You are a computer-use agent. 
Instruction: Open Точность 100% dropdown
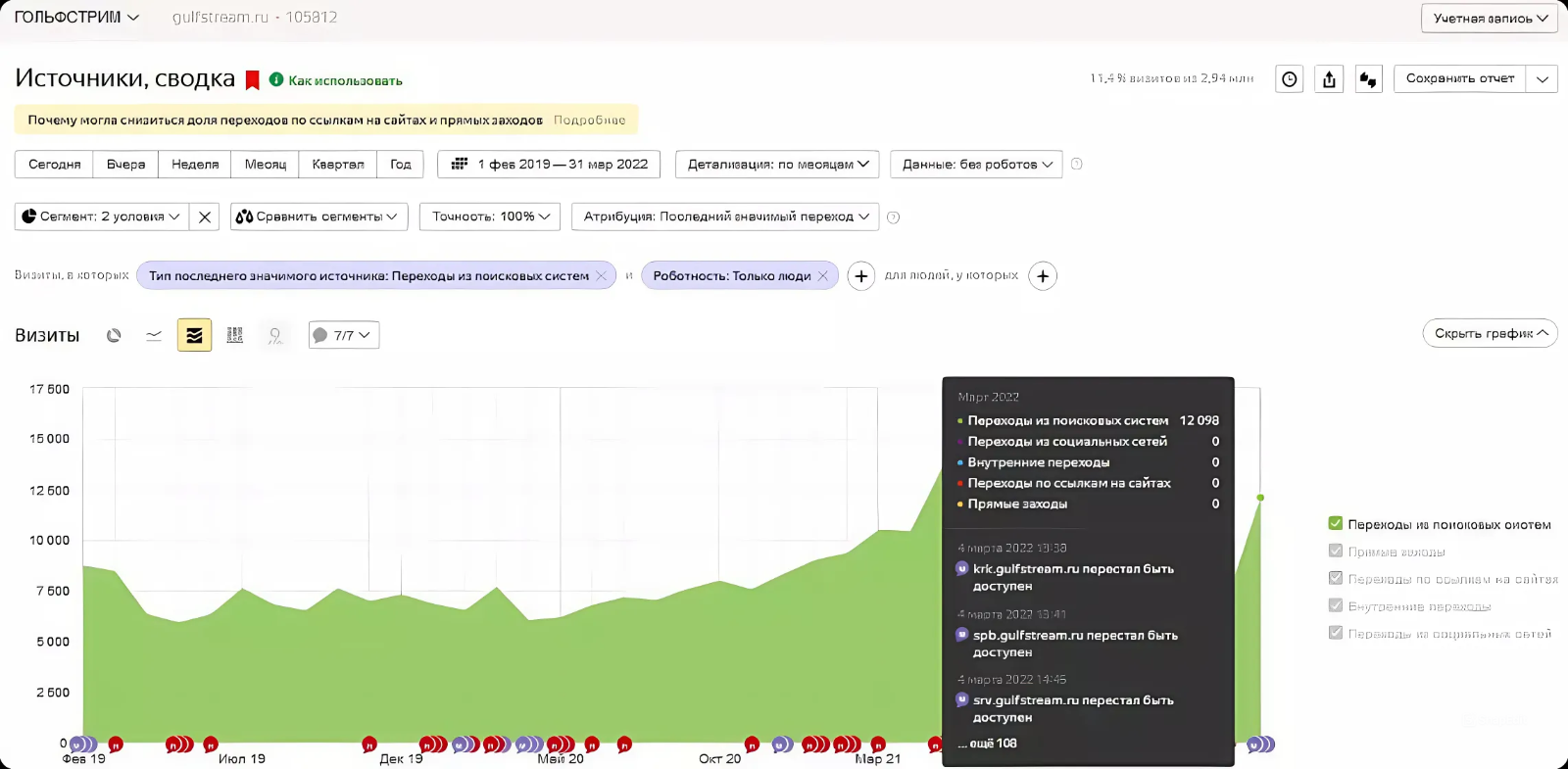click(490, 216)
